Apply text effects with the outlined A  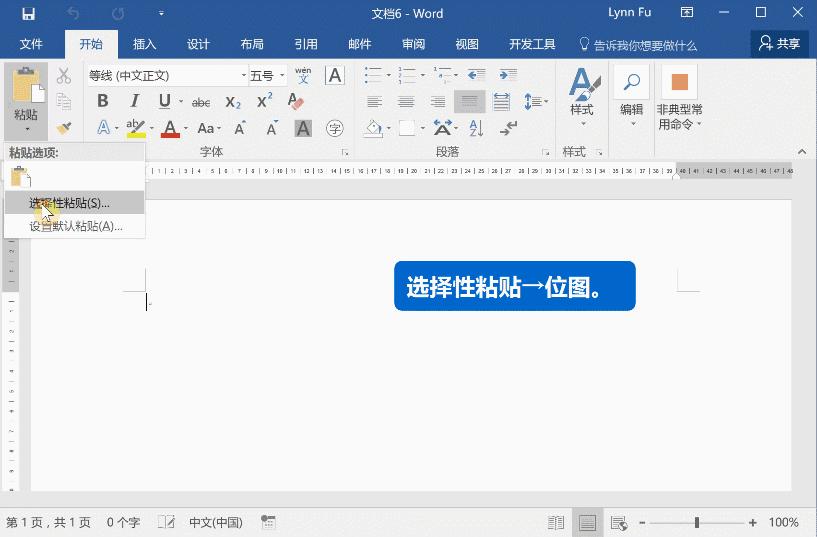(104, 128)
